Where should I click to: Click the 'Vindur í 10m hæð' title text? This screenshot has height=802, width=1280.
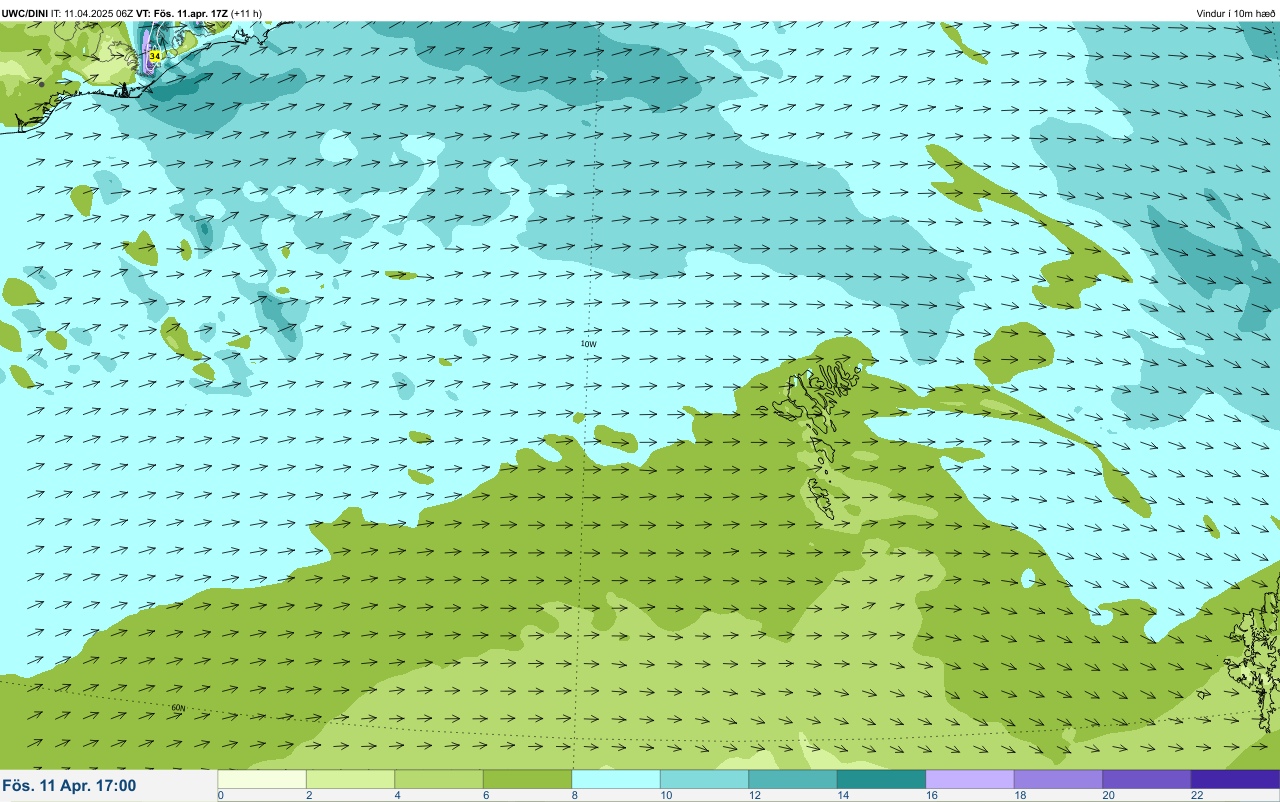pyautogui.click(x=1236, y=13)
